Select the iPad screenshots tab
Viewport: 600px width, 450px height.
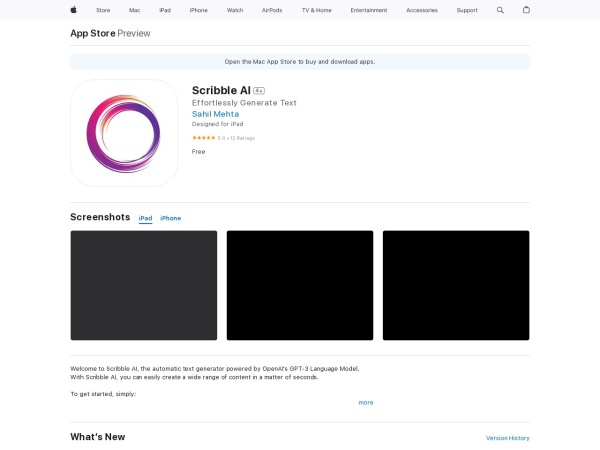tap(145, 218)
